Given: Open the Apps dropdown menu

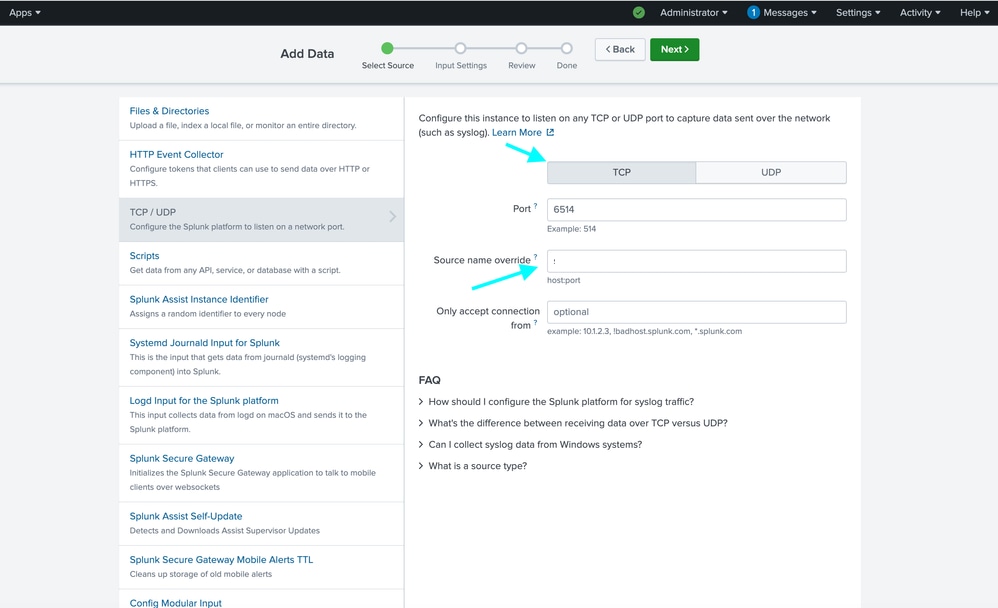Looking at the screenshot, I should tap(25, 13).
